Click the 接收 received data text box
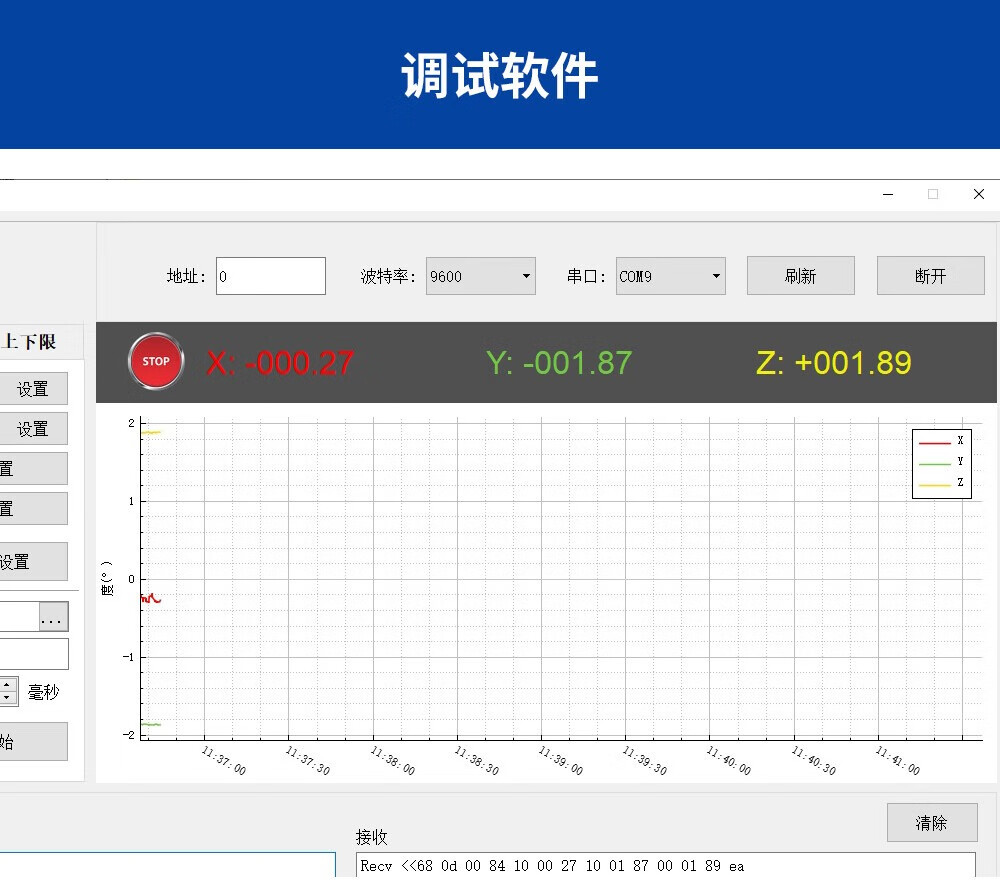1000x896 pixels. pos(665,865)
